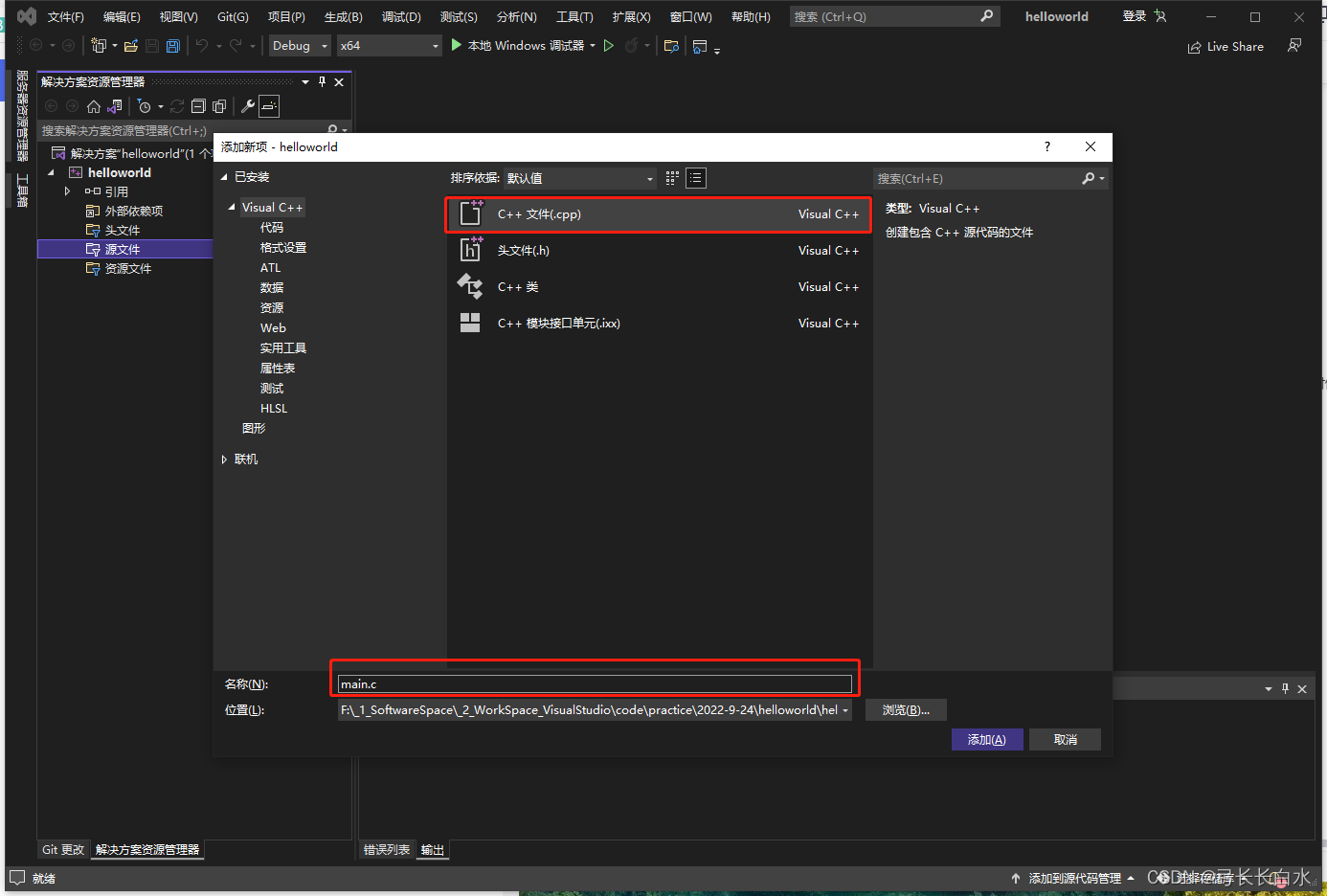Click the dialog help question mark
Image resolution: width=1327 pixels, height=896 pixels.
point(1047,146)
